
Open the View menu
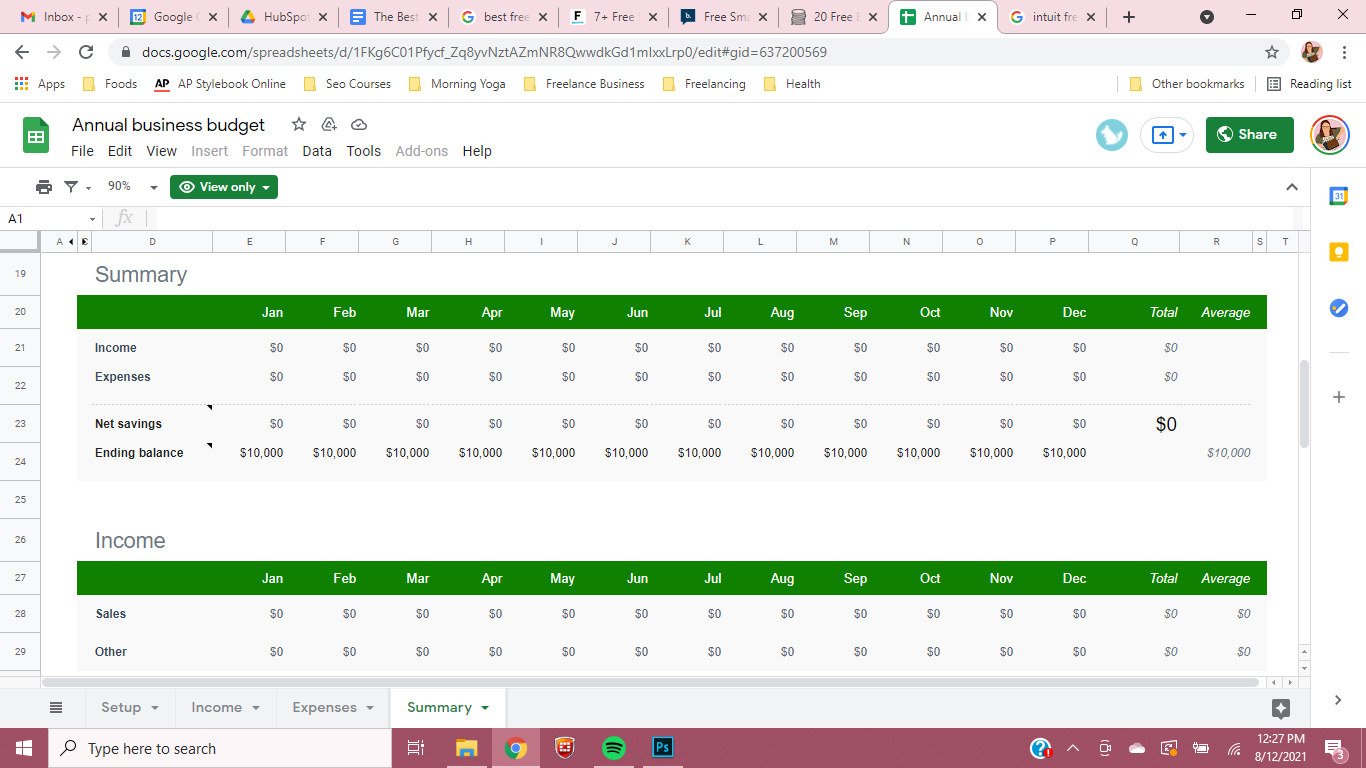click(x=161, y=151)
